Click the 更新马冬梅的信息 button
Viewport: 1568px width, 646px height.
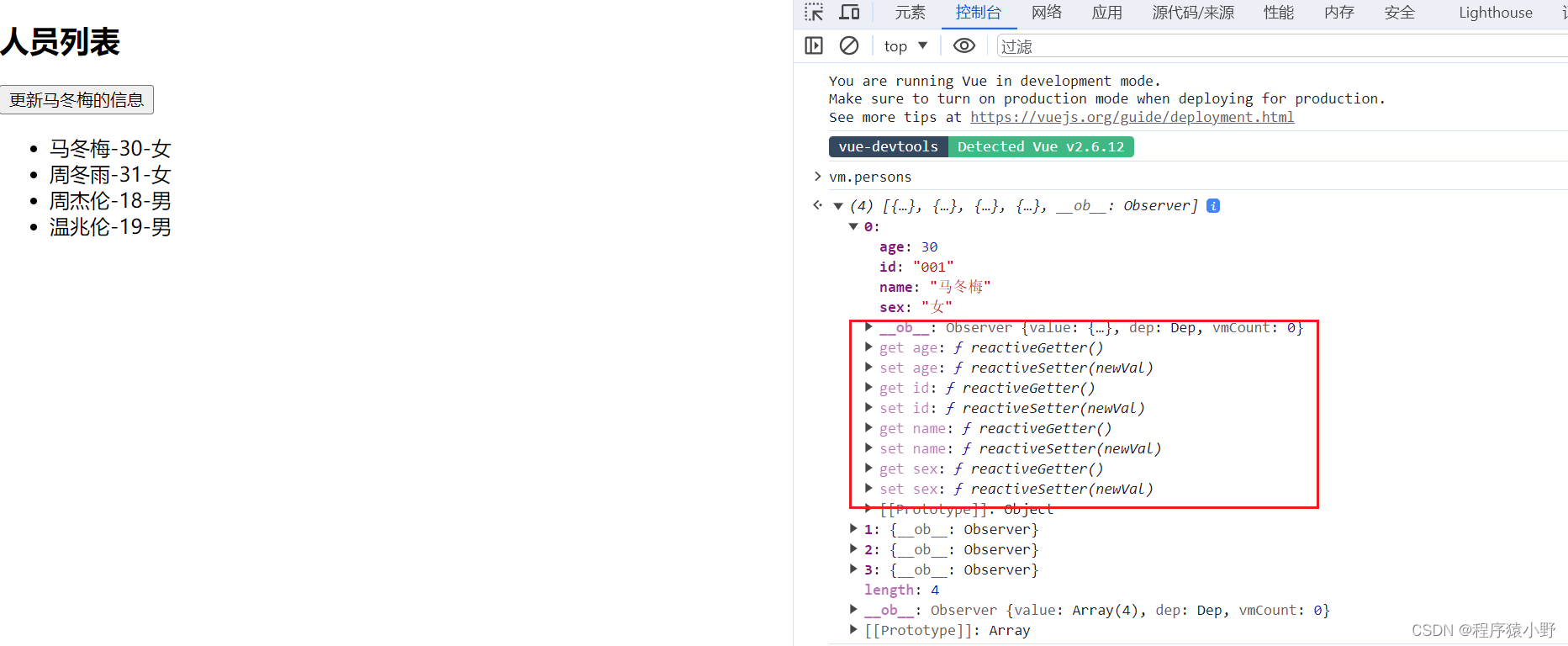[77, 100]
